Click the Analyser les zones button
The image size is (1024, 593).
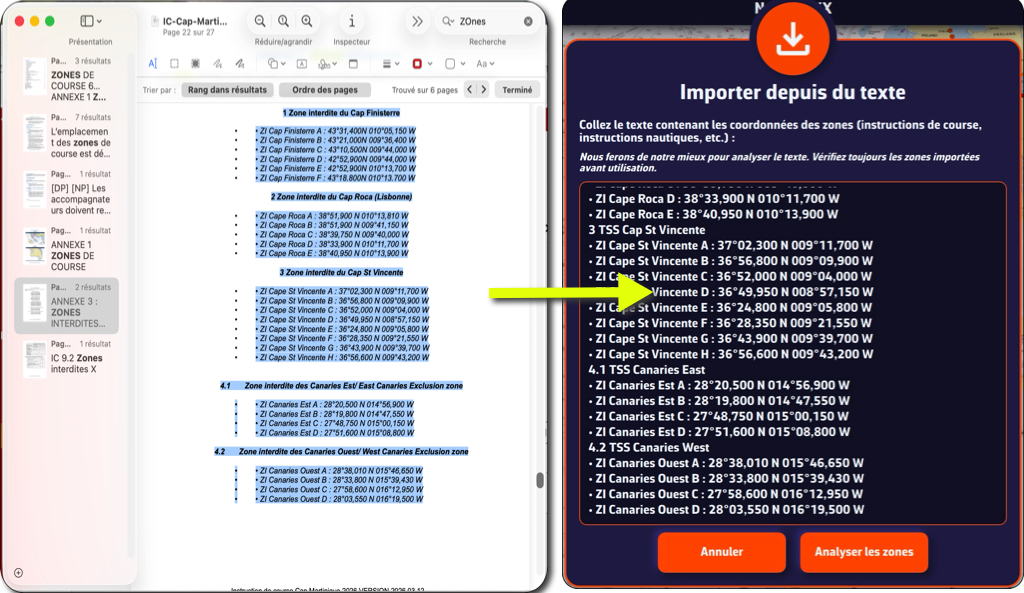(863, 552)
